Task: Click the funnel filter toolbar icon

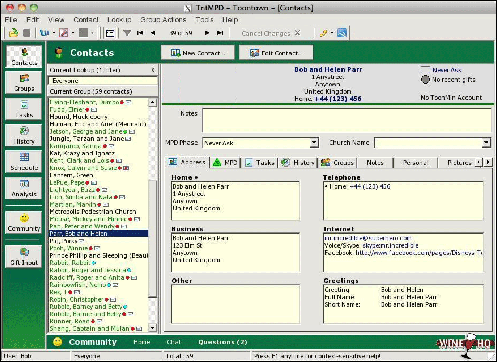Action: [127, 33]
